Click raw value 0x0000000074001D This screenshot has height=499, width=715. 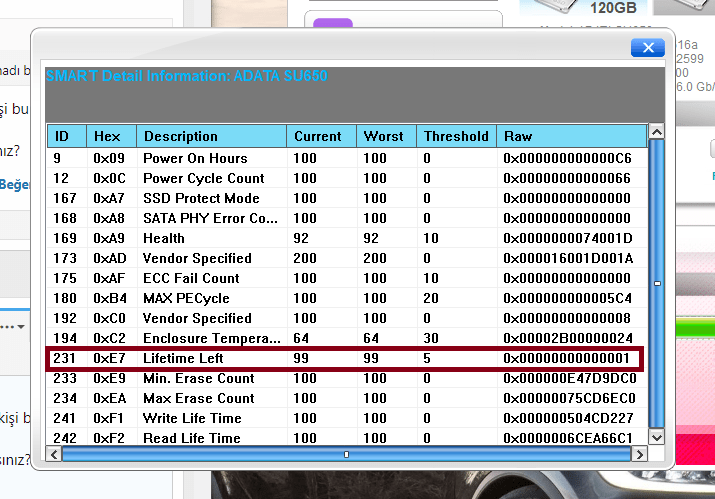(x=568, y=239)
